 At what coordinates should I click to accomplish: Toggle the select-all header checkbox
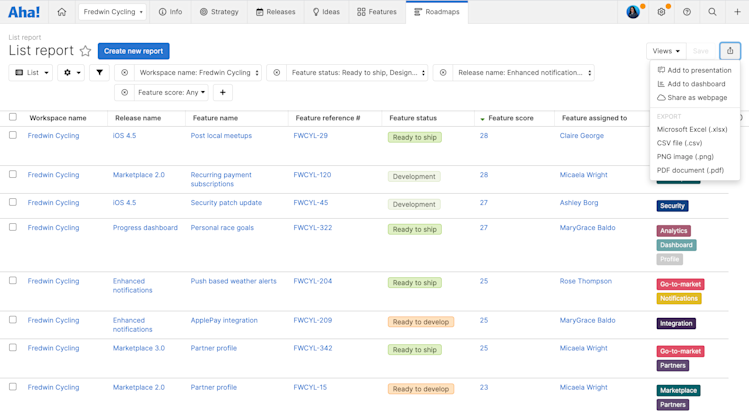13,117
